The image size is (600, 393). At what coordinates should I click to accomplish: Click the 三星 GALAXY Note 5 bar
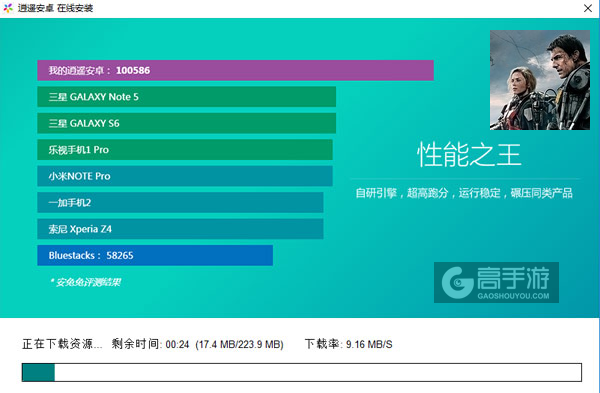(186, 97)
